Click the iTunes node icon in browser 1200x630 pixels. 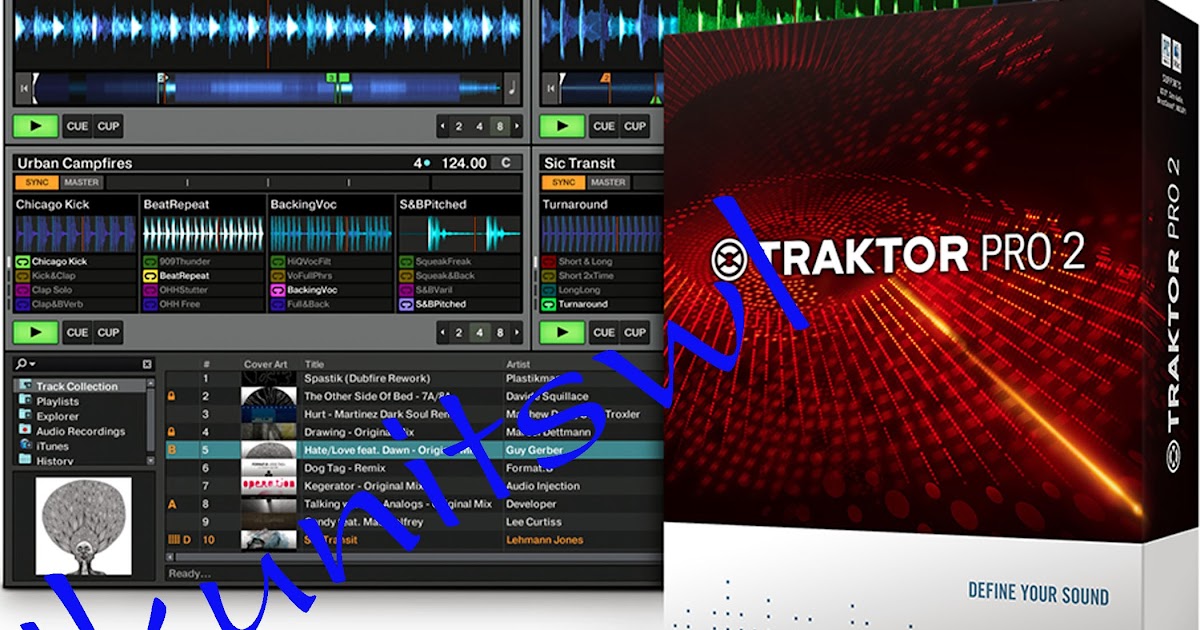tap(25, 446)
